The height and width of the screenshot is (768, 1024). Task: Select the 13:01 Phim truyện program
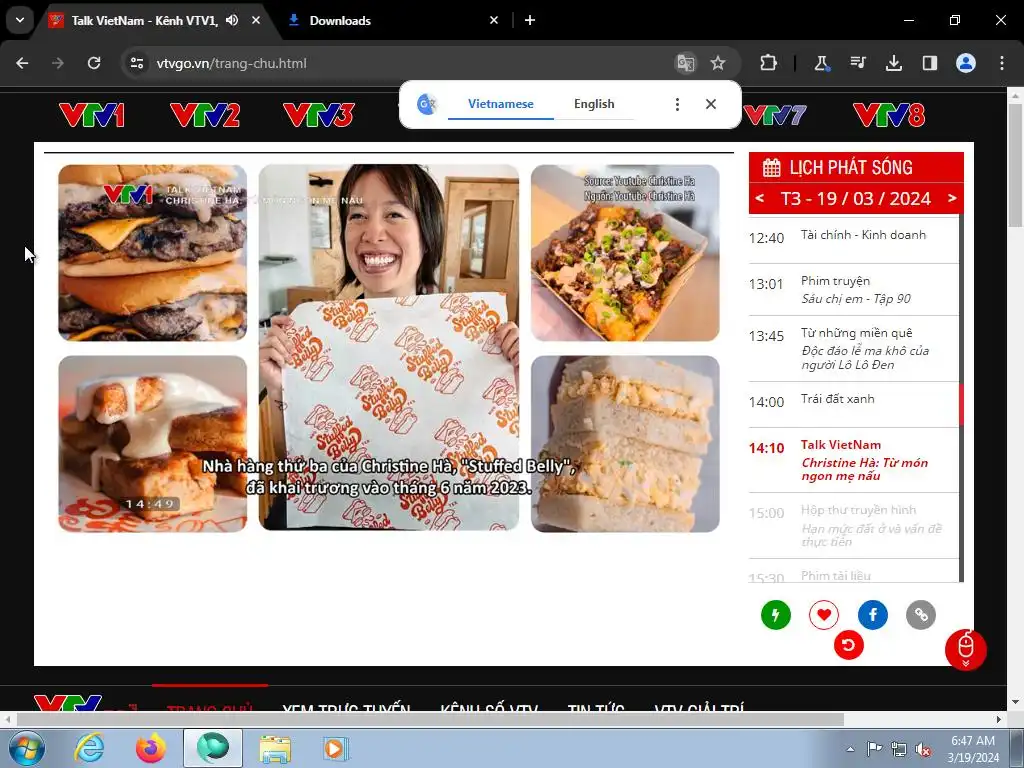[854, 290]
